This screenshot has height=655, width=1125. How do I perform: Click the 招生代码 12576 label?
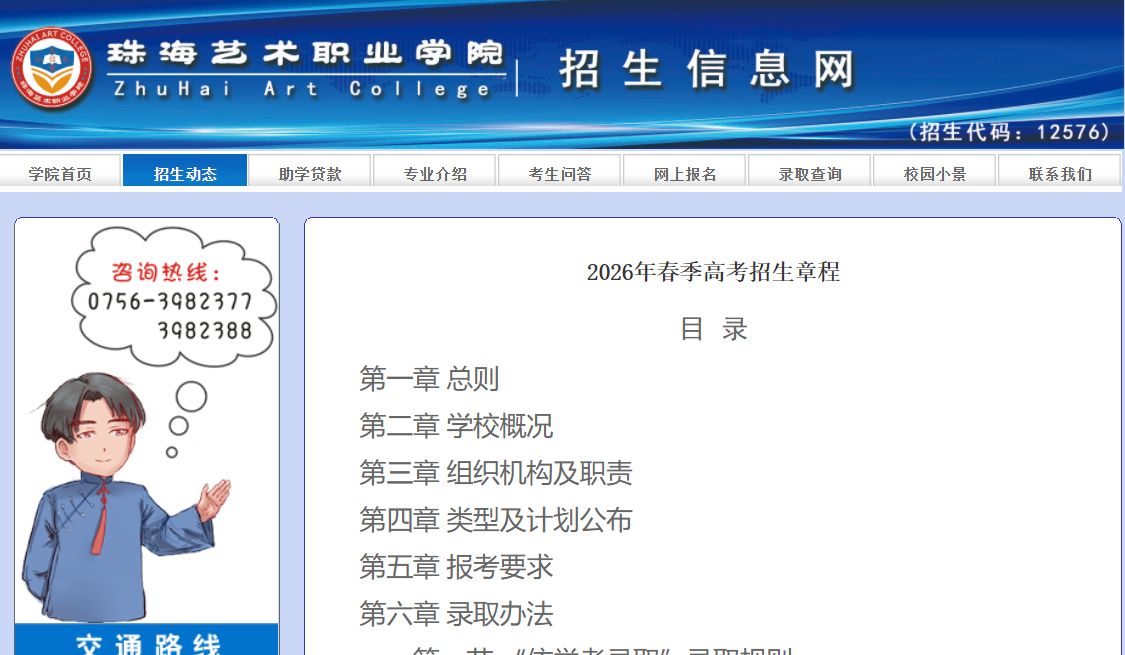pos(1012,131)
